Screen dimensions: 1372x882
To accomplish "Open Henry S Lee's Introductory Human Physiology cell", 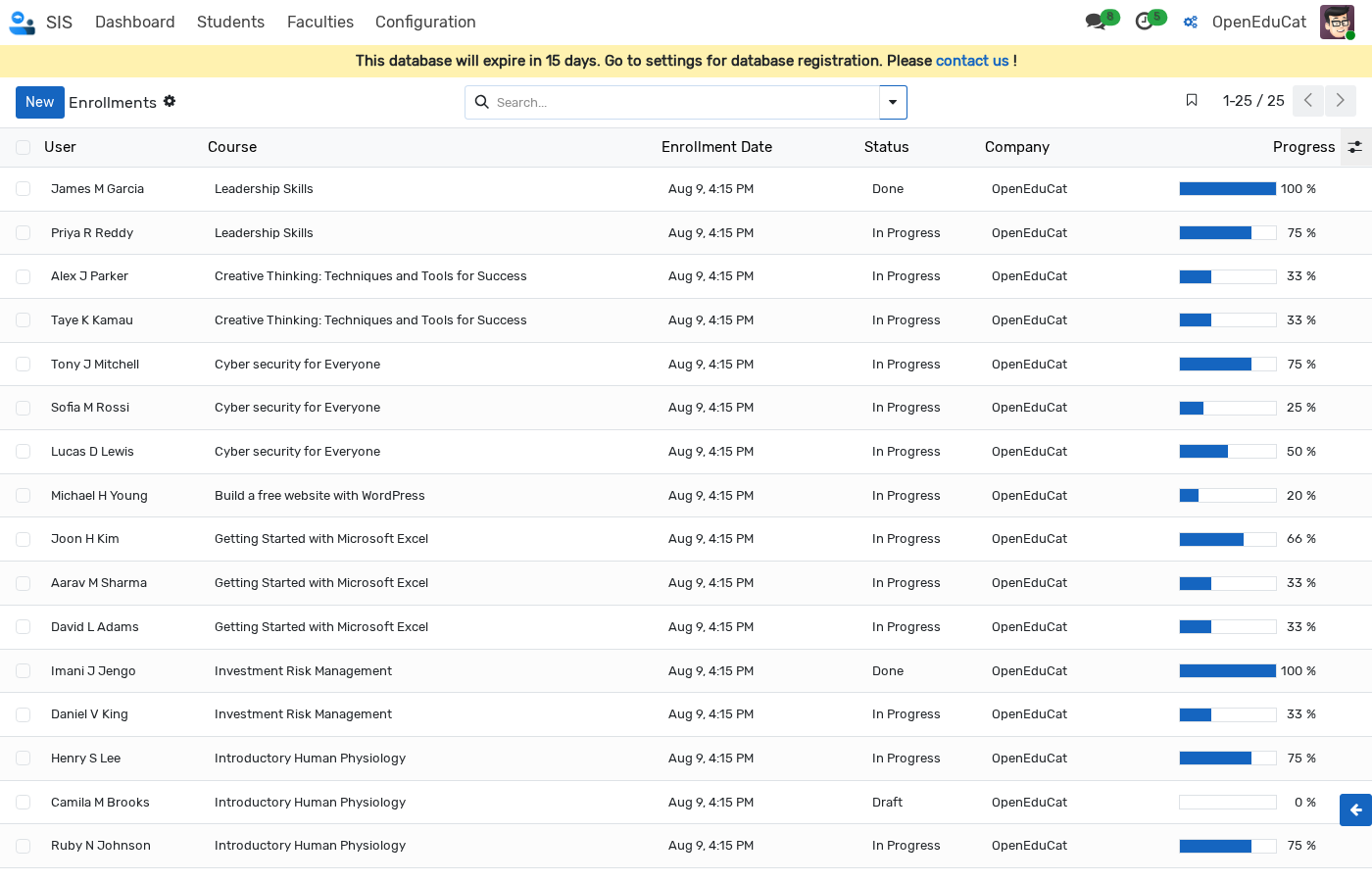I will 310,759.
